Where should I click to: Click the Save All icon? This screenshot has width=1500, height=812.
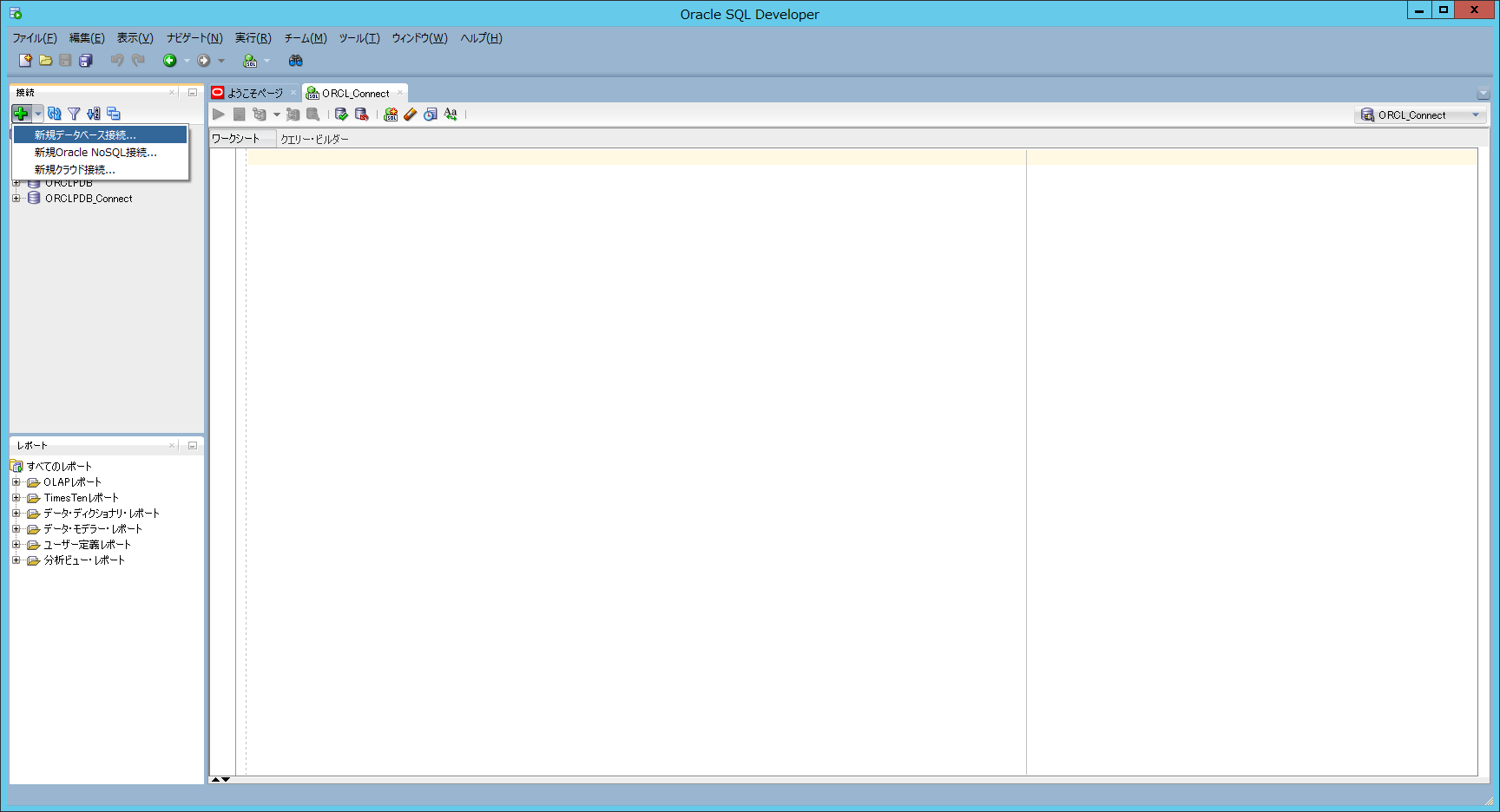[86, 60]
